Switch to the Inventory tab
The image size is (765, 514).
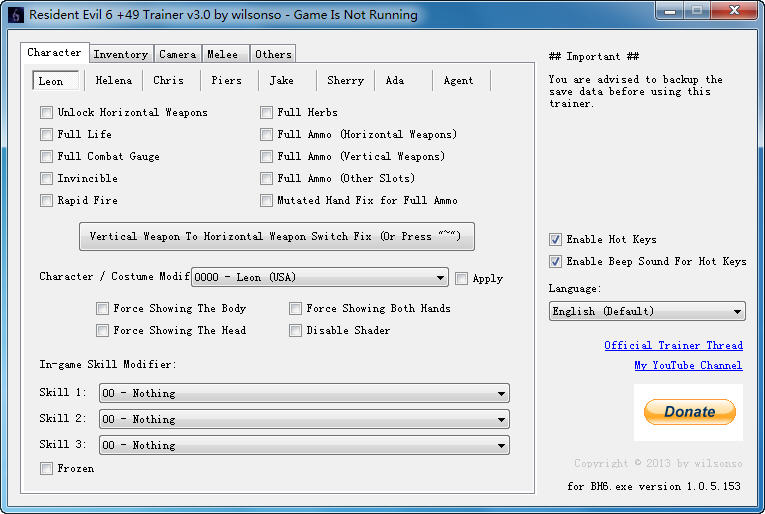[121, 54]
